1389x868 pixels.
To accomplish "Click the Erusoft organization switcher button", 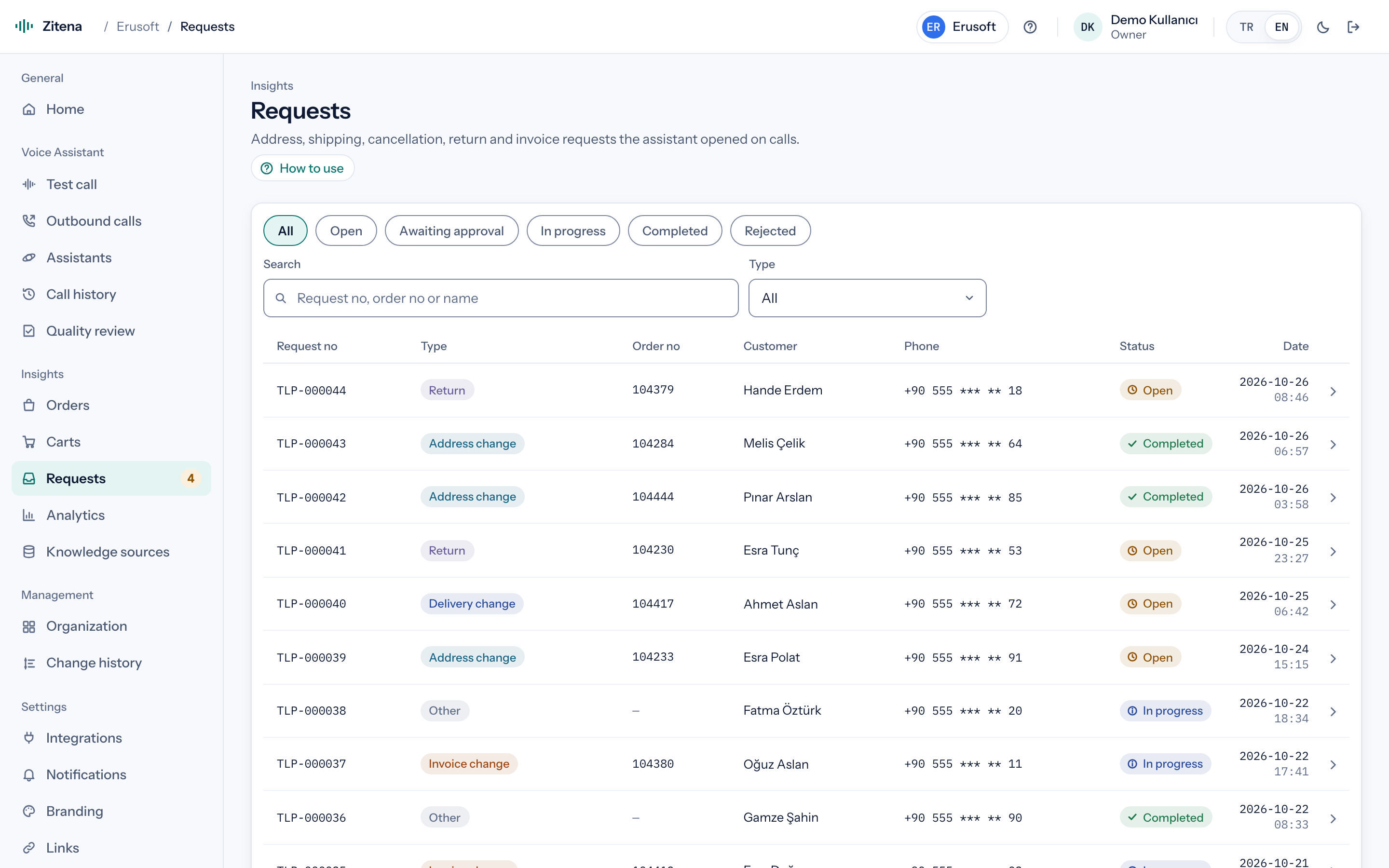I will coord(962,27).
